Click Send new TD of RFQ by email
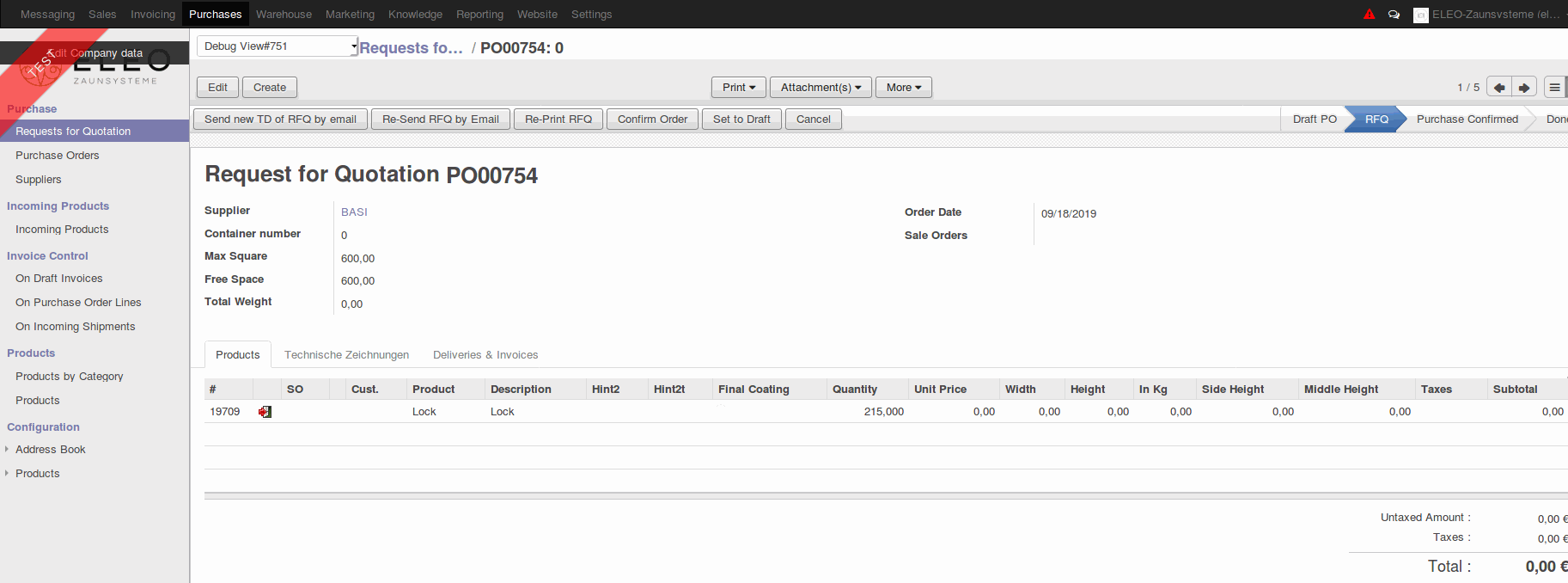 coord(280,120)
